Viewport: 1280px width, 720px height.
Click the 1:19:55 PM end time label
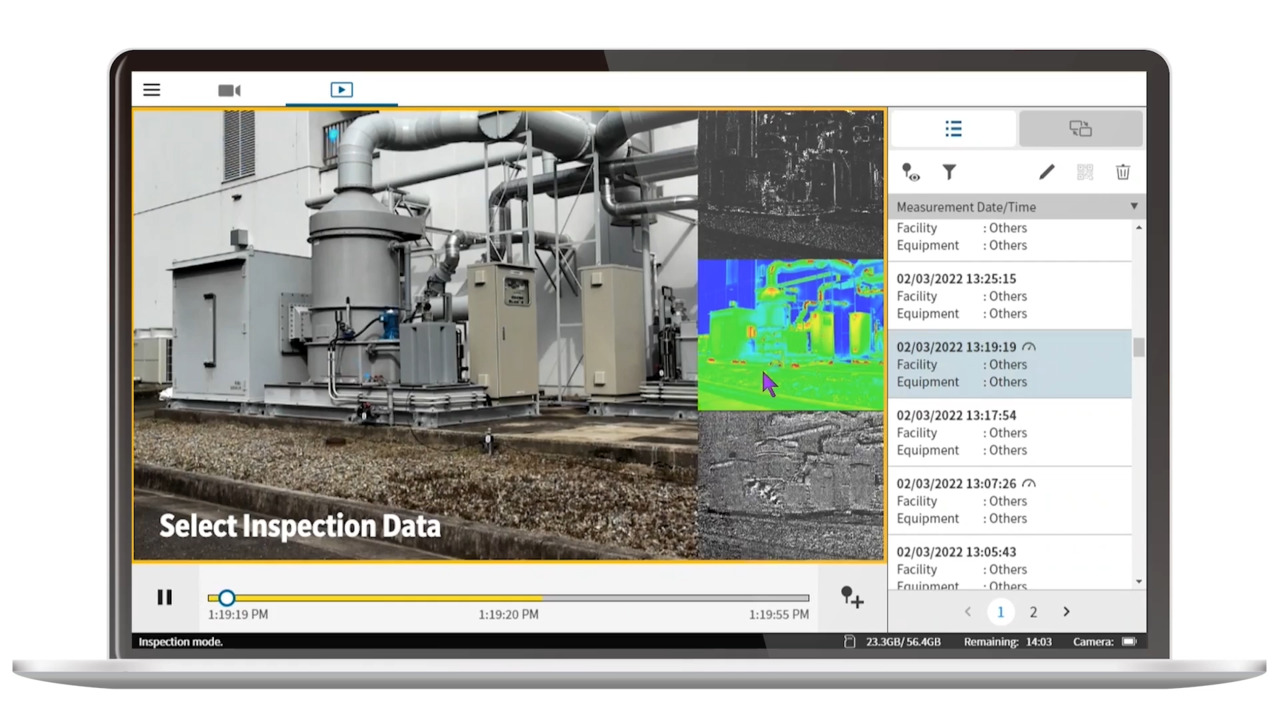(x=779, y=615)
